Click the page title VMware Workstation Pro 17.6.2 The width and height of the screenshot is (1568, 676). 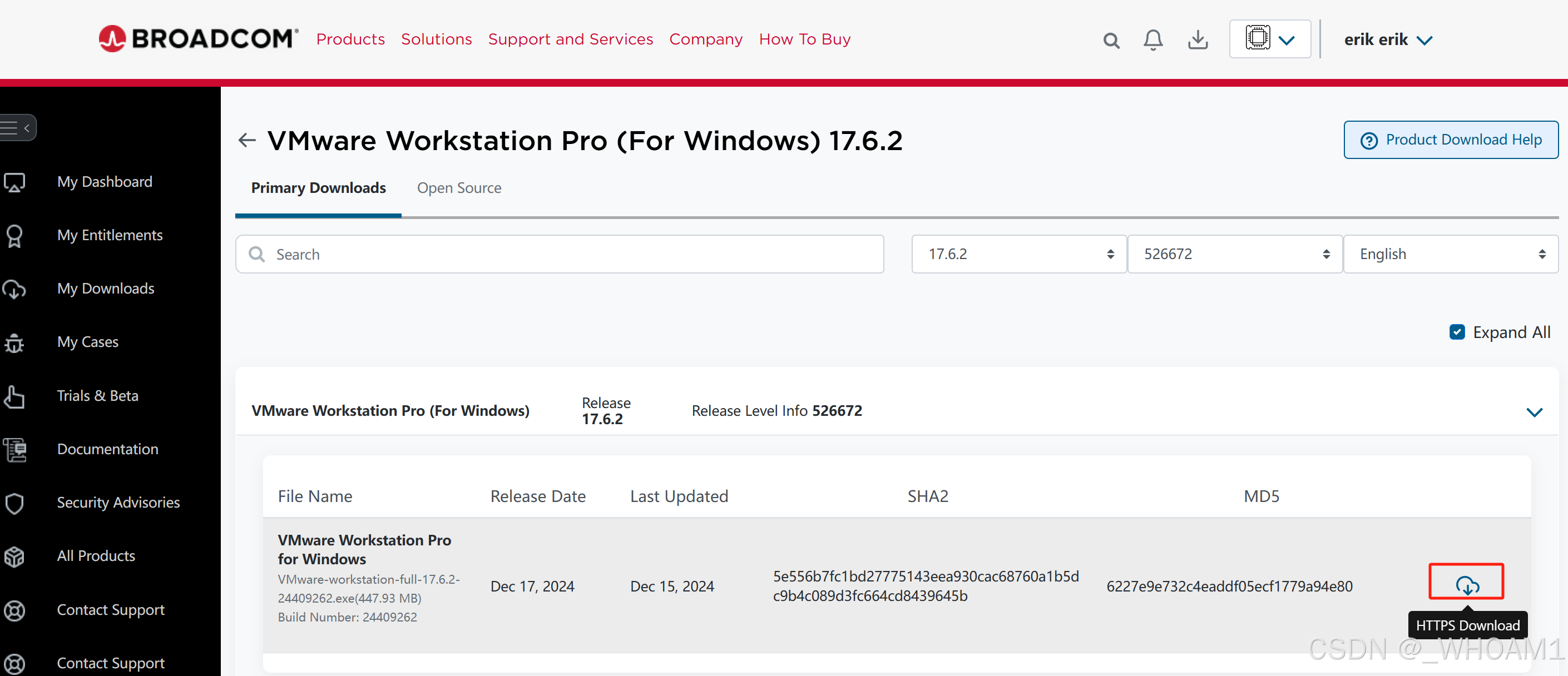tap(585, 141)
